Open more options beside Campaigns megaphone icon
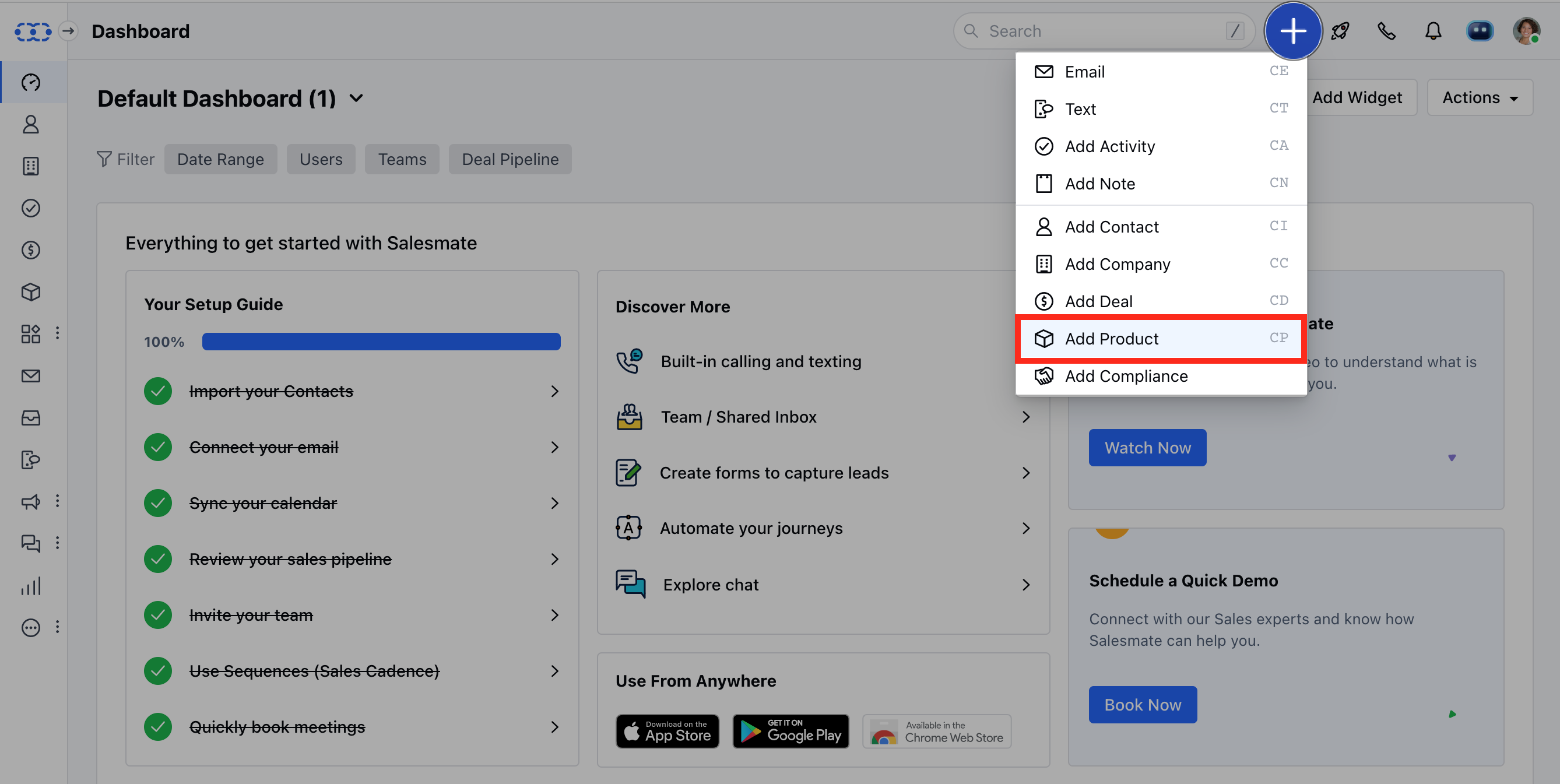Viewport: 1560px width, 784px height. coord(58,501)
